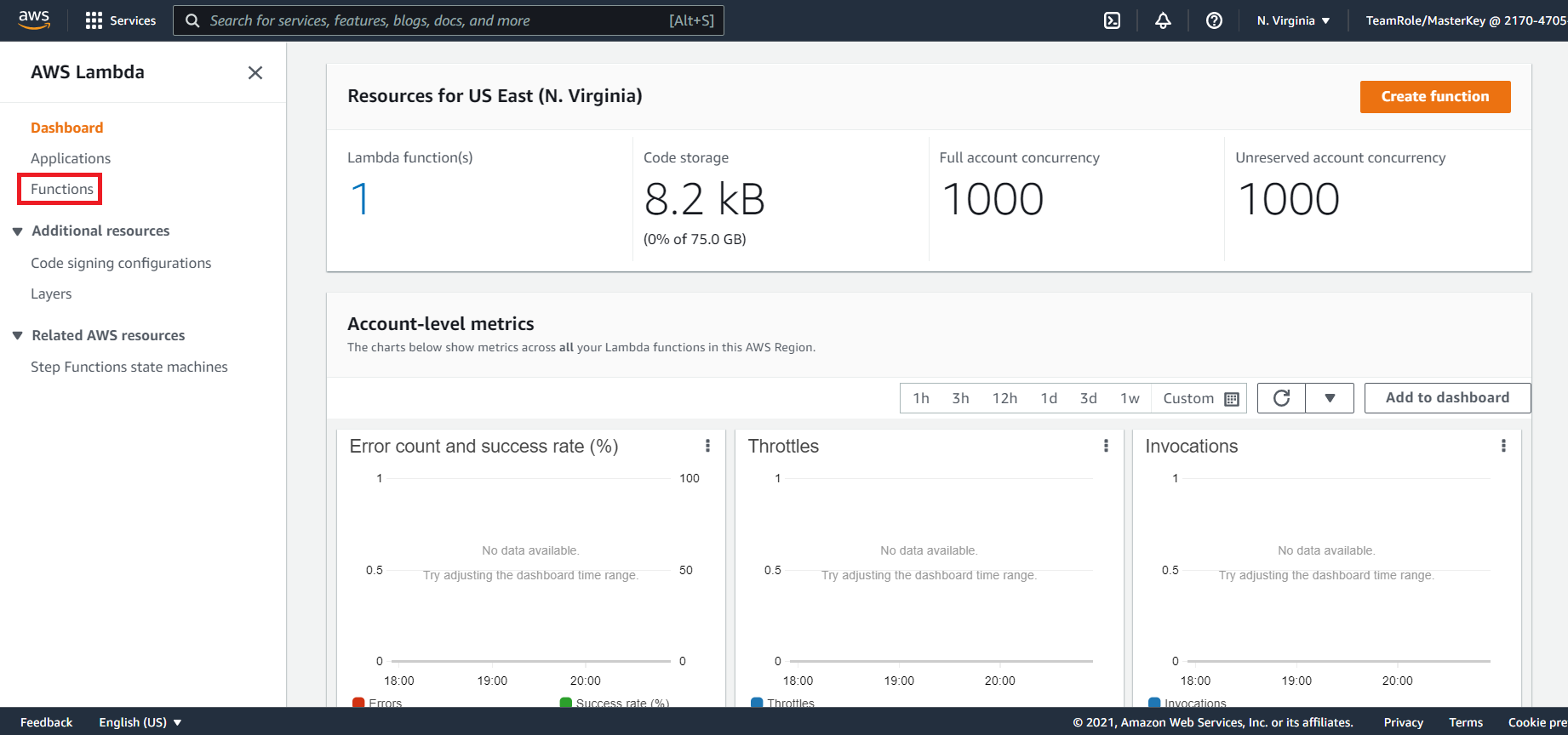The height and width of the screenshot is (735, 1568).
Task: Click the 8.2 kB code storage value
Action: point(705,199)
